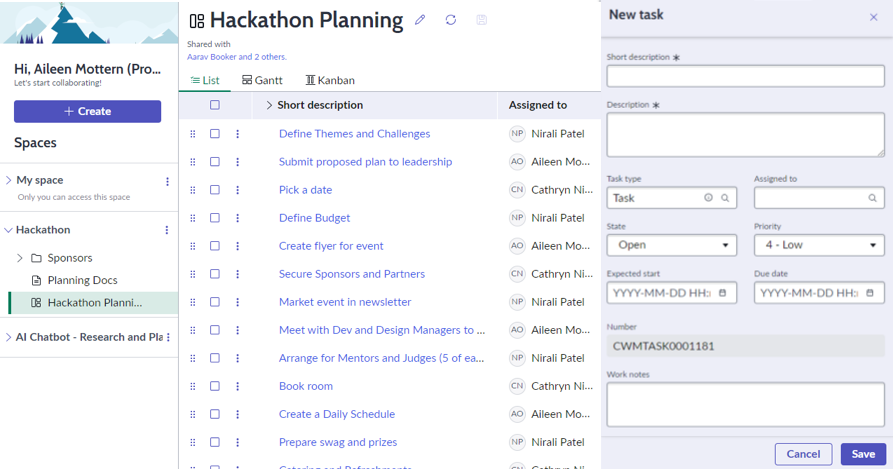This screenshot has width=893, height=469.
Task: Close the New task panel
Action: tap(874, 18)
